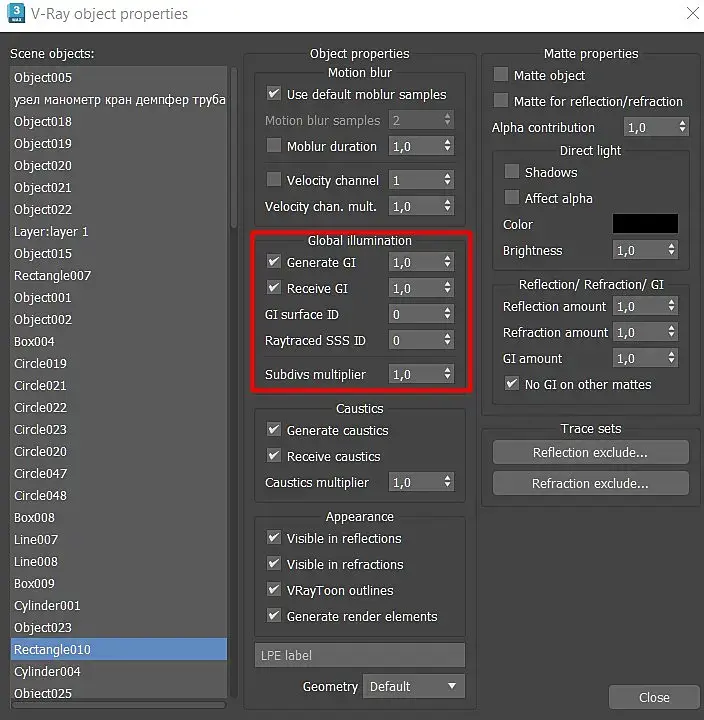Select Line007 in scene objects

pos(118,540)
